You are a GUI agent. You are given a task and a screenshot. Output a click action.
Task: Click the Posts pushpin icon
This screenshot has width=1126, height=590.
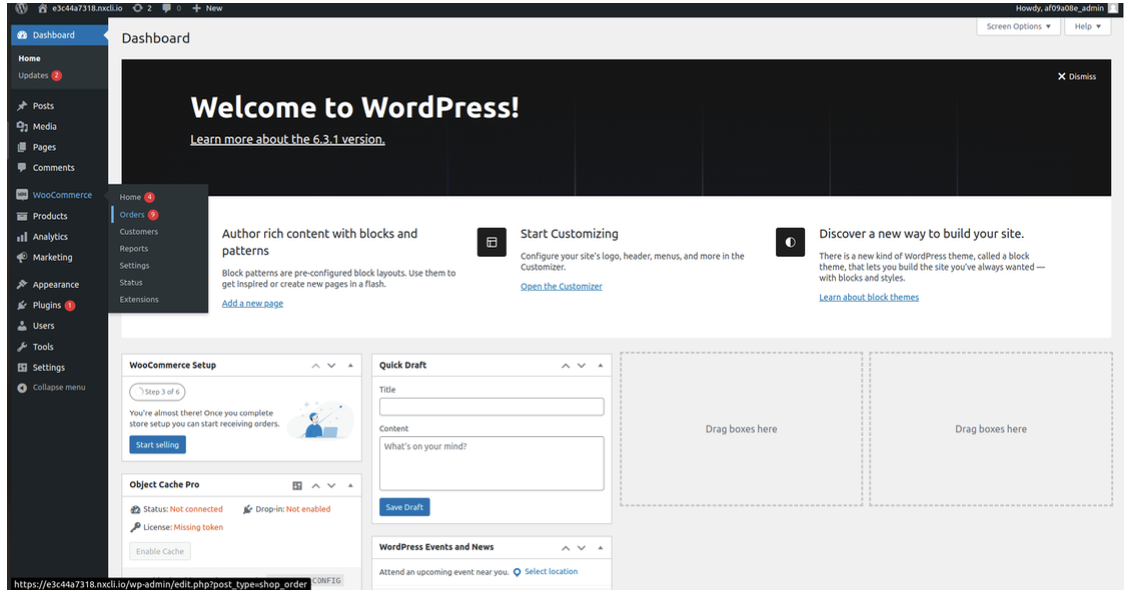click(x=22, y=106)
